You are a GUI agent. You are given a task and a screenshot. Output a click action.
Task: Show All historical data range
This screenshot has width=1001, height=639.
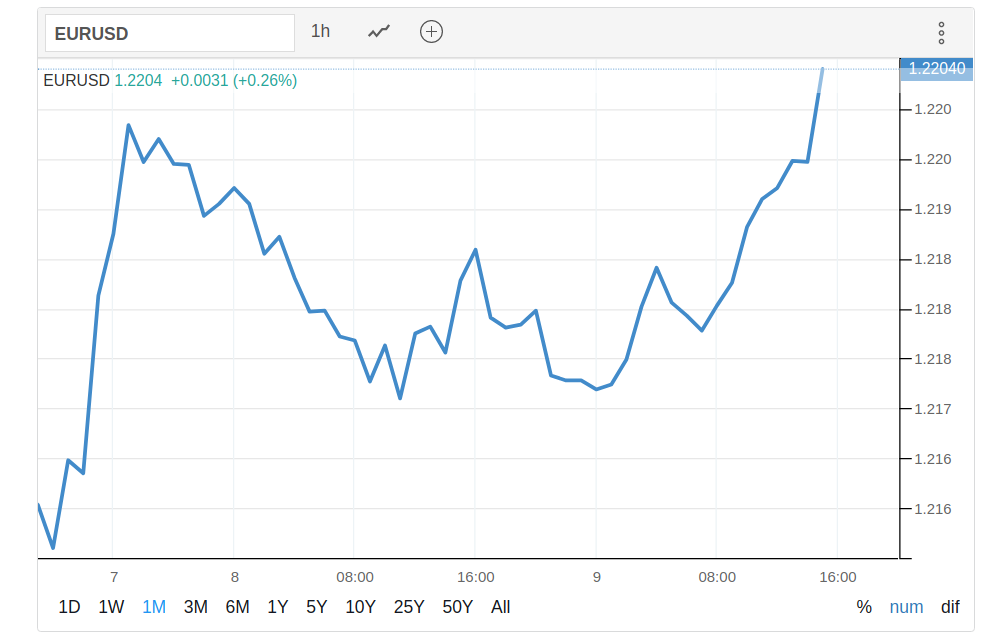click(501, 607)
